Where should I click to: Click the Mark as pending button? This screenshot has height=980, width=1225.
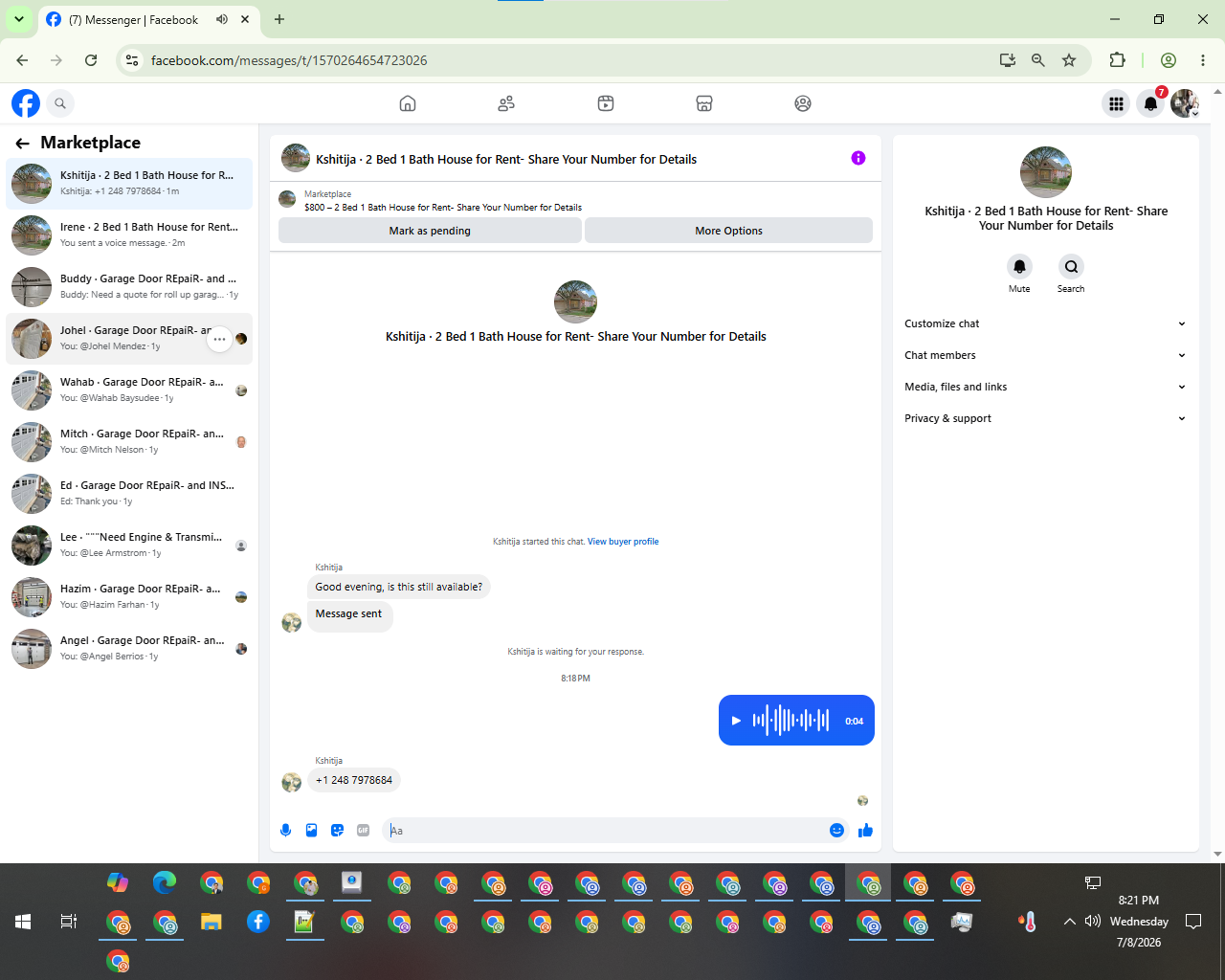point(430,231)
